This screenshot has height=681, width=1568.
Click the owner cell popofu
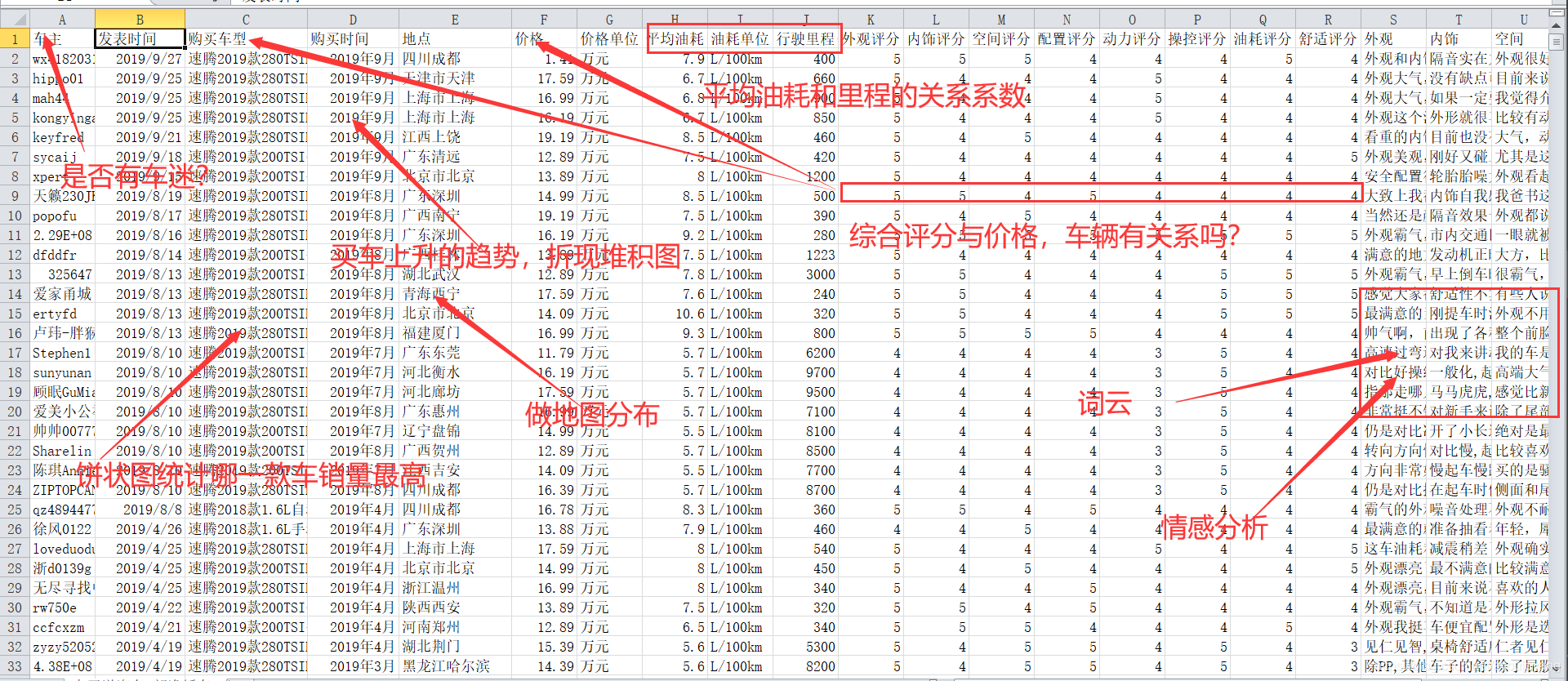(x=62, y=216)
